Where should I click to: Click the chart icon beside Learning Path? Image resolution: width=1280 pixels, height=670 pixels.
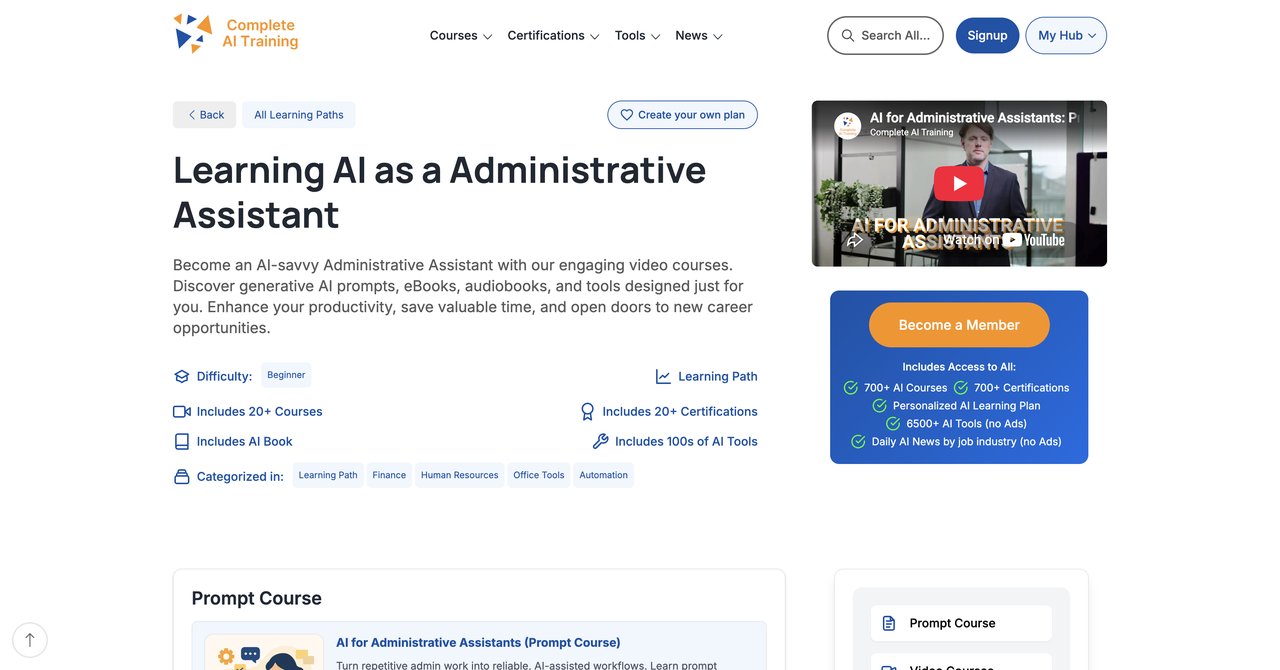(663, 377)
